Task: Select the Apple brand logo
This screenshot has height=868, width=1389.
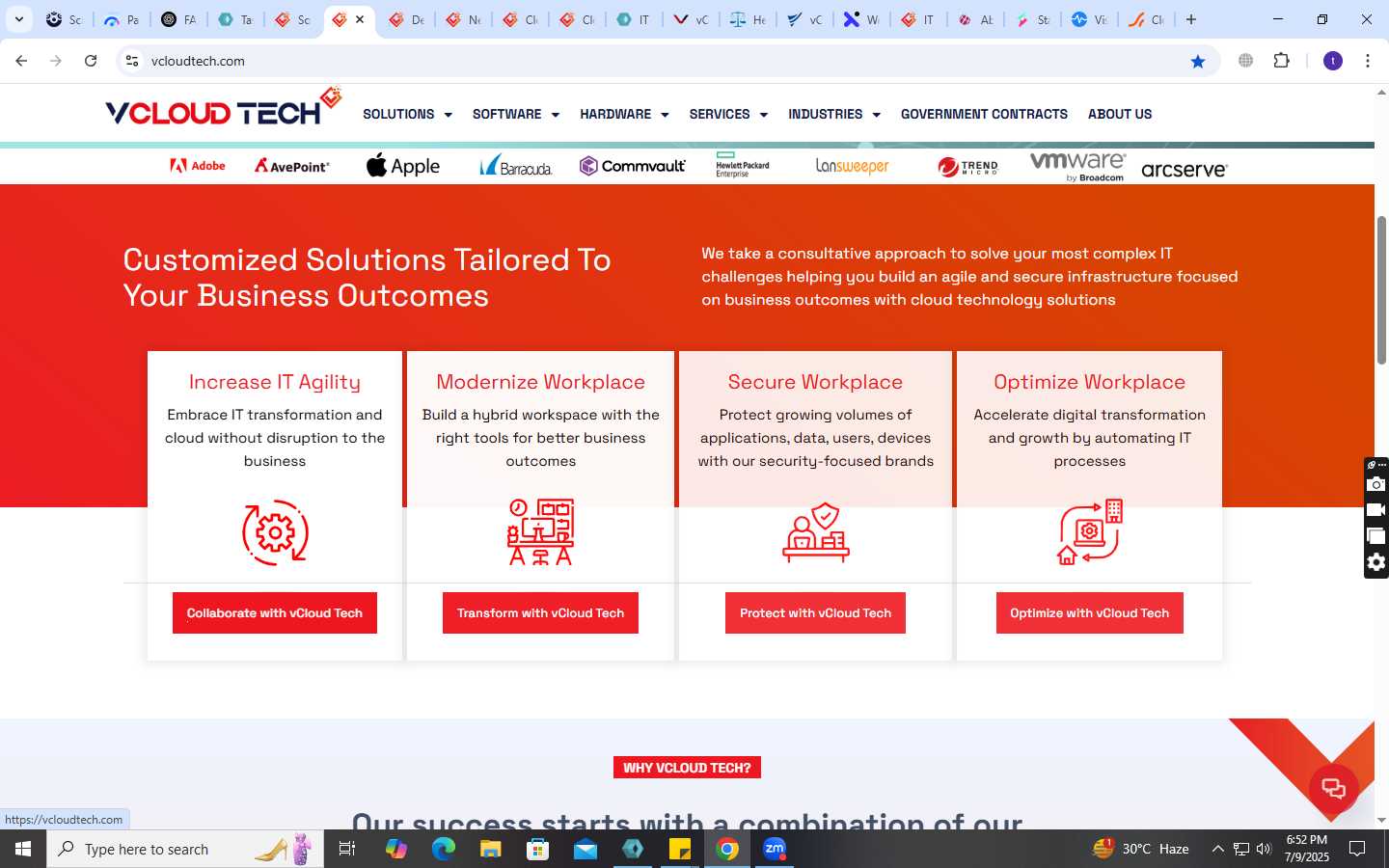Action: [x=403, y=166]
